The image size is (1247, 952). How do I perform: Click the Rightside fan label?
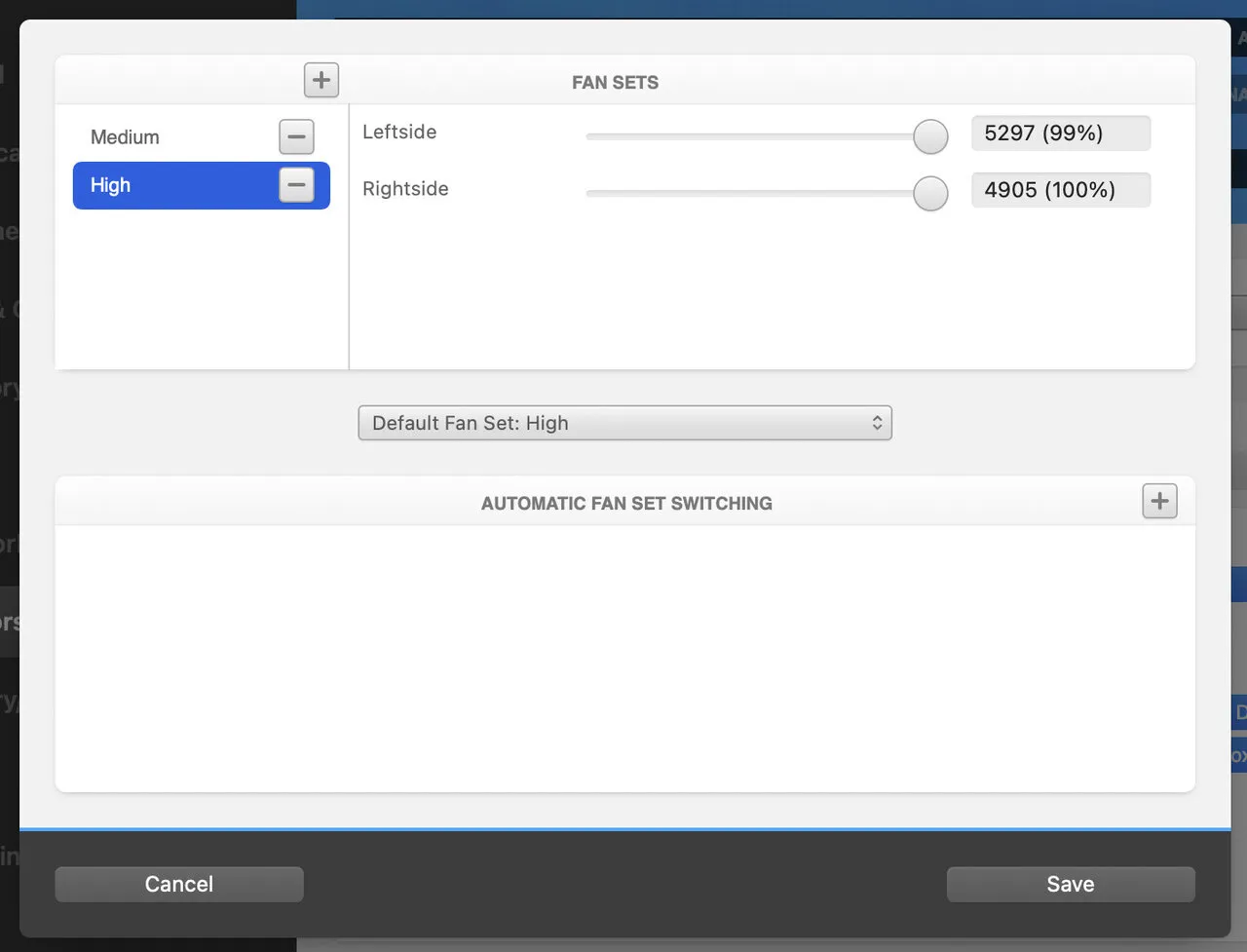click(405, 189)
